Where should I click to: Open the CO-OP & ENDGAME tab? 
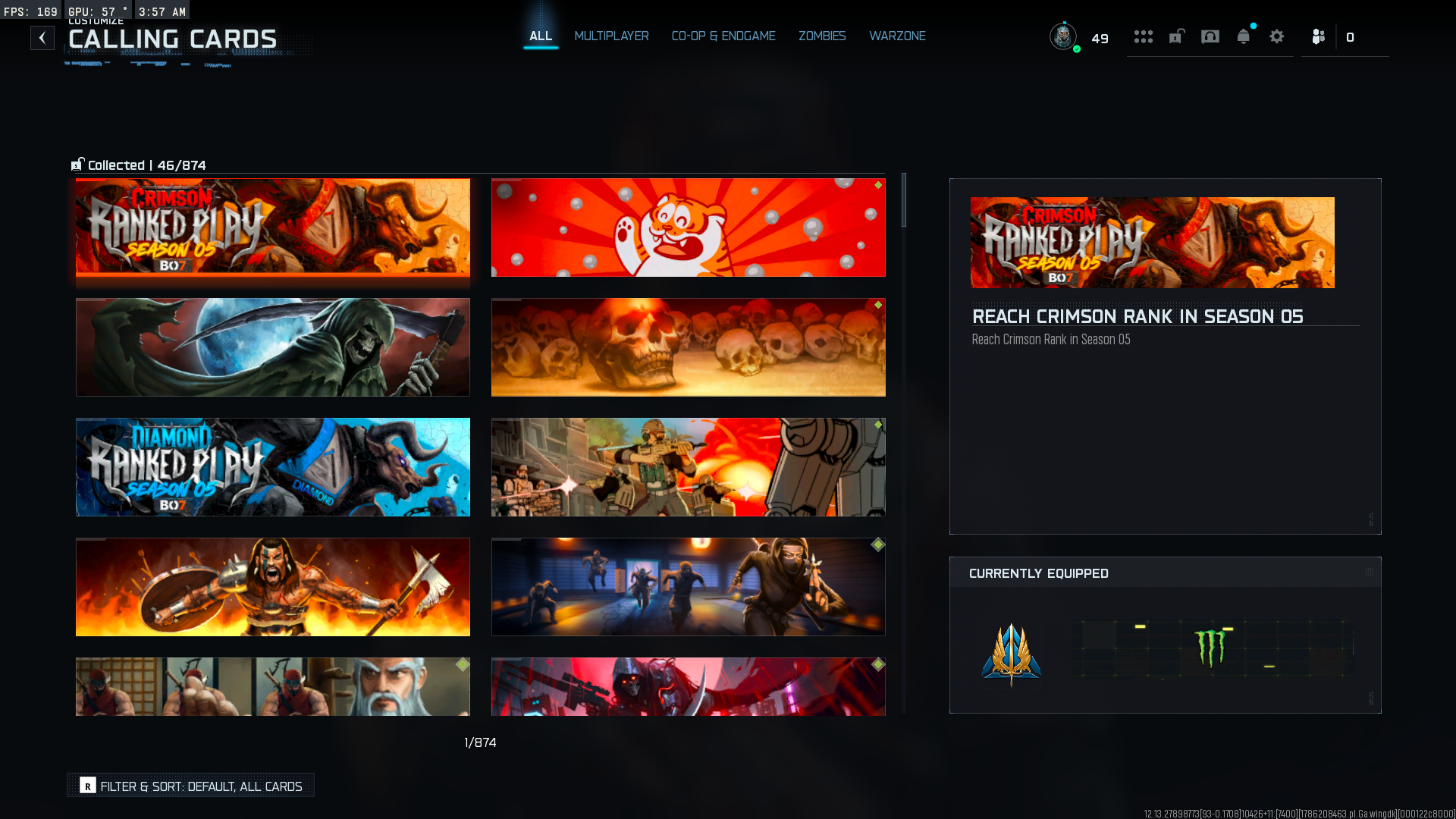[x=723, y=36]
